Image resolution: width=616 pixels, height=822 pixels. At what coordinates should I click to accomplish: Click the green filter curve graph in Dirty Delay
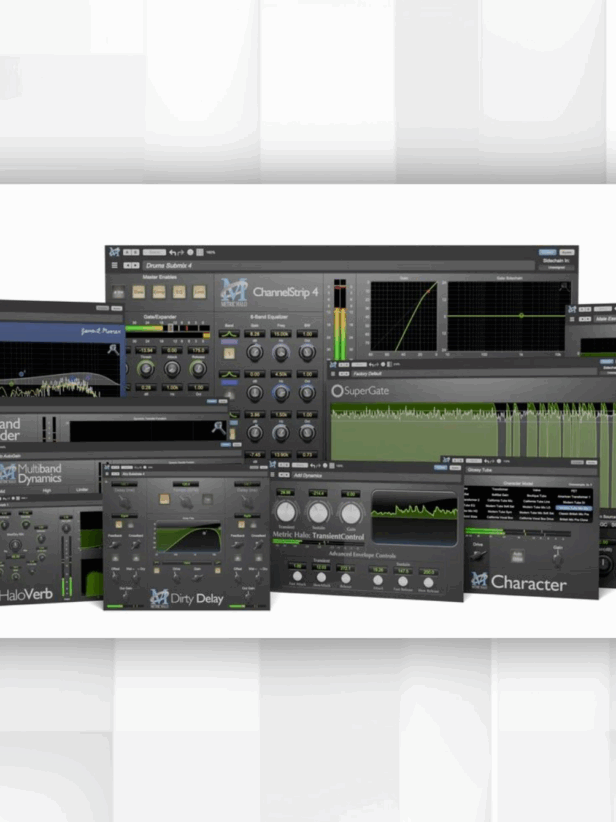click(x=188, y=538)
